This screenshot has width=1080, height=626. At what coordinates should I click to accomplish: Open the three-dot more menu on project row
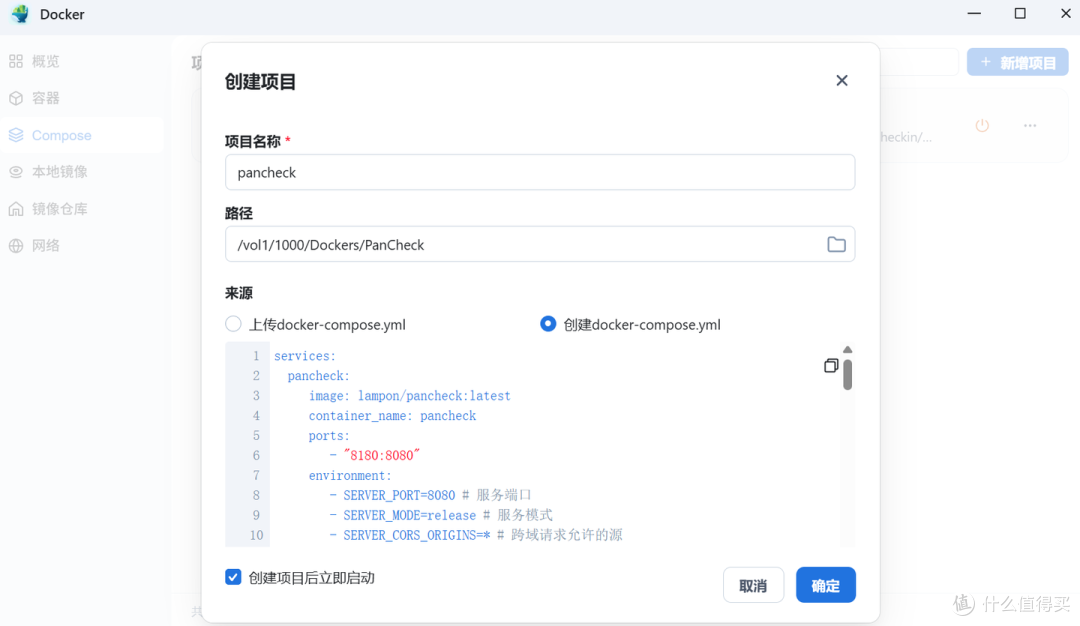(1030, 125)
